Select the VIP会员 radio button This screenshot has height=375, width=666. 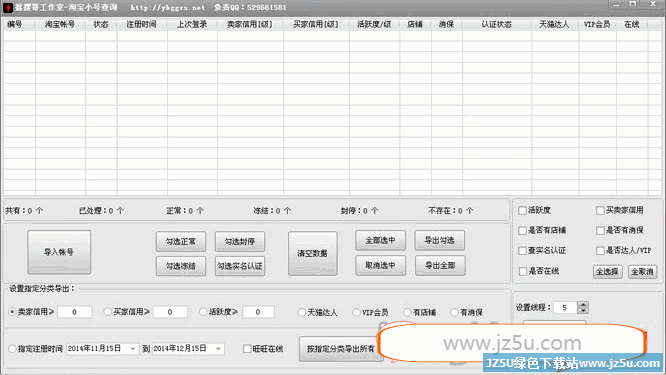356,312
